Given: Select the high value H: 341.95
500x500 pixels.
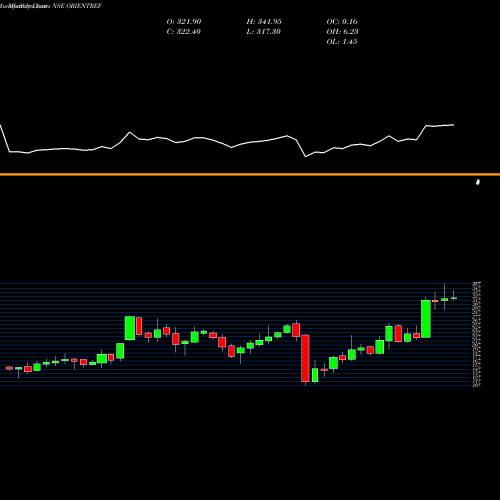Looking at the screenshot, I should tap(264, 22).
